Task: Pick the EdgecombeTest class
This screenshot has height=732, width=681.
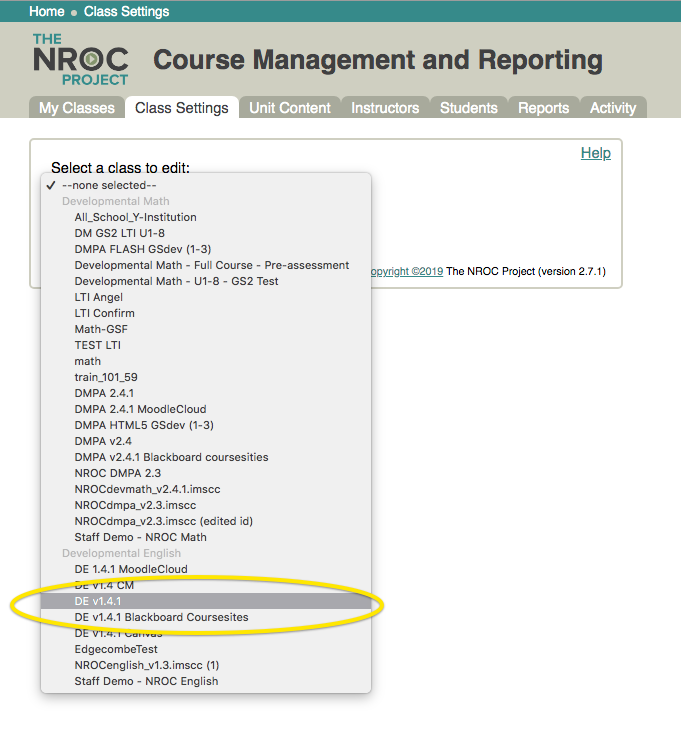Action: (x=206, y=649)
